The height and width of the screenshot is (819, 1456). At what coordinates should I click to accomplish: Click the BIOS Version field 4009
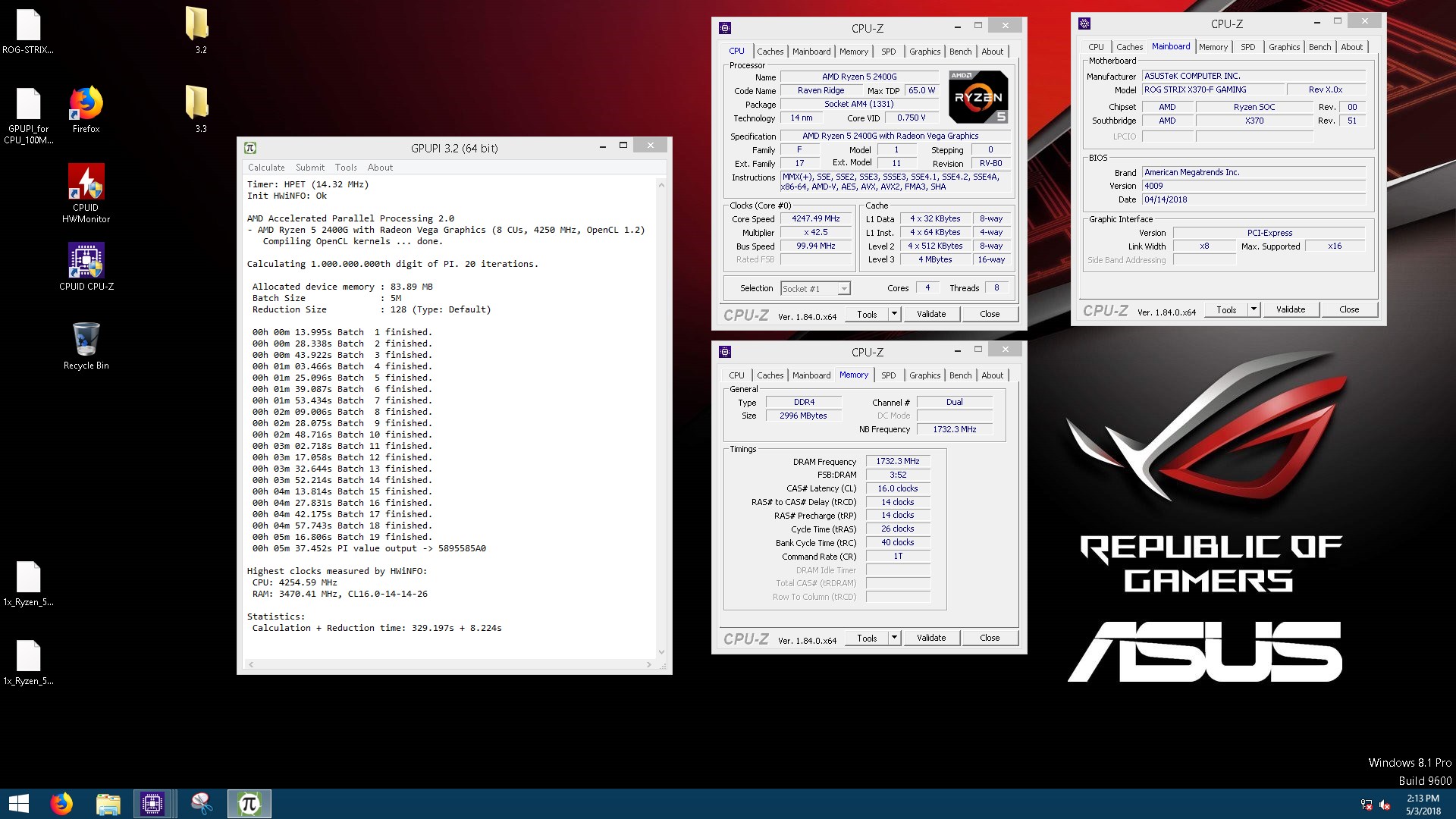point(1254,186)
